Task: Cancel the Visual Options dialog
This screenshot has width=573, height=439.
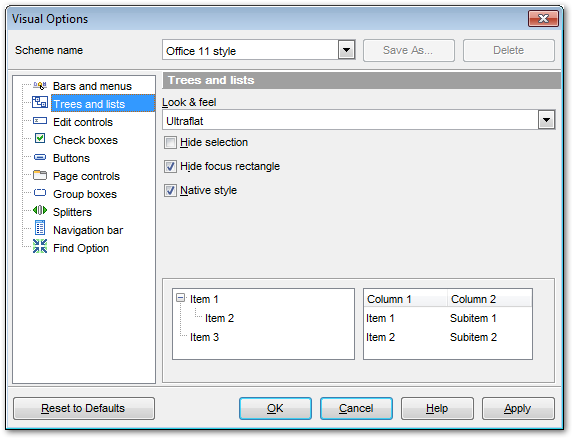Action: click(356, 408)
